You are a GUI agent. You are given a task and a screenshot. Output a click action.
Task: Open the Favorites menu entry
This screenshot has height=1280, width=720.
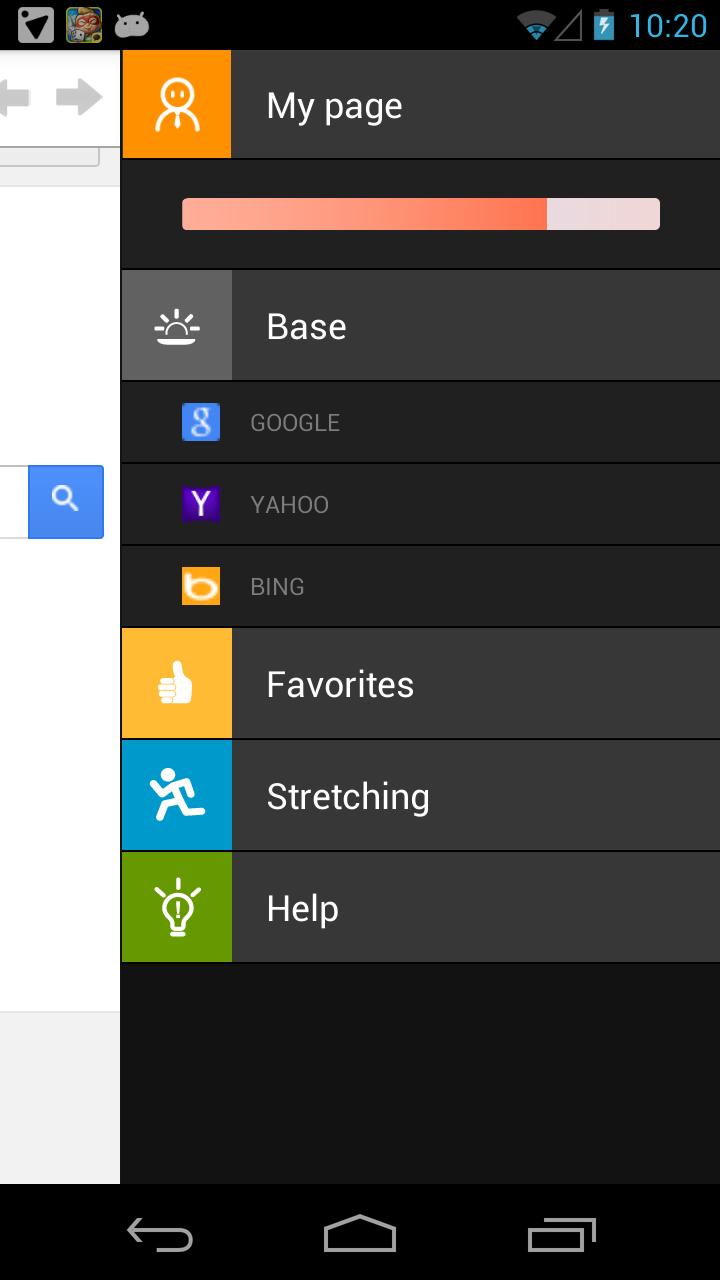pyautogui.click(x=421, y=684)
